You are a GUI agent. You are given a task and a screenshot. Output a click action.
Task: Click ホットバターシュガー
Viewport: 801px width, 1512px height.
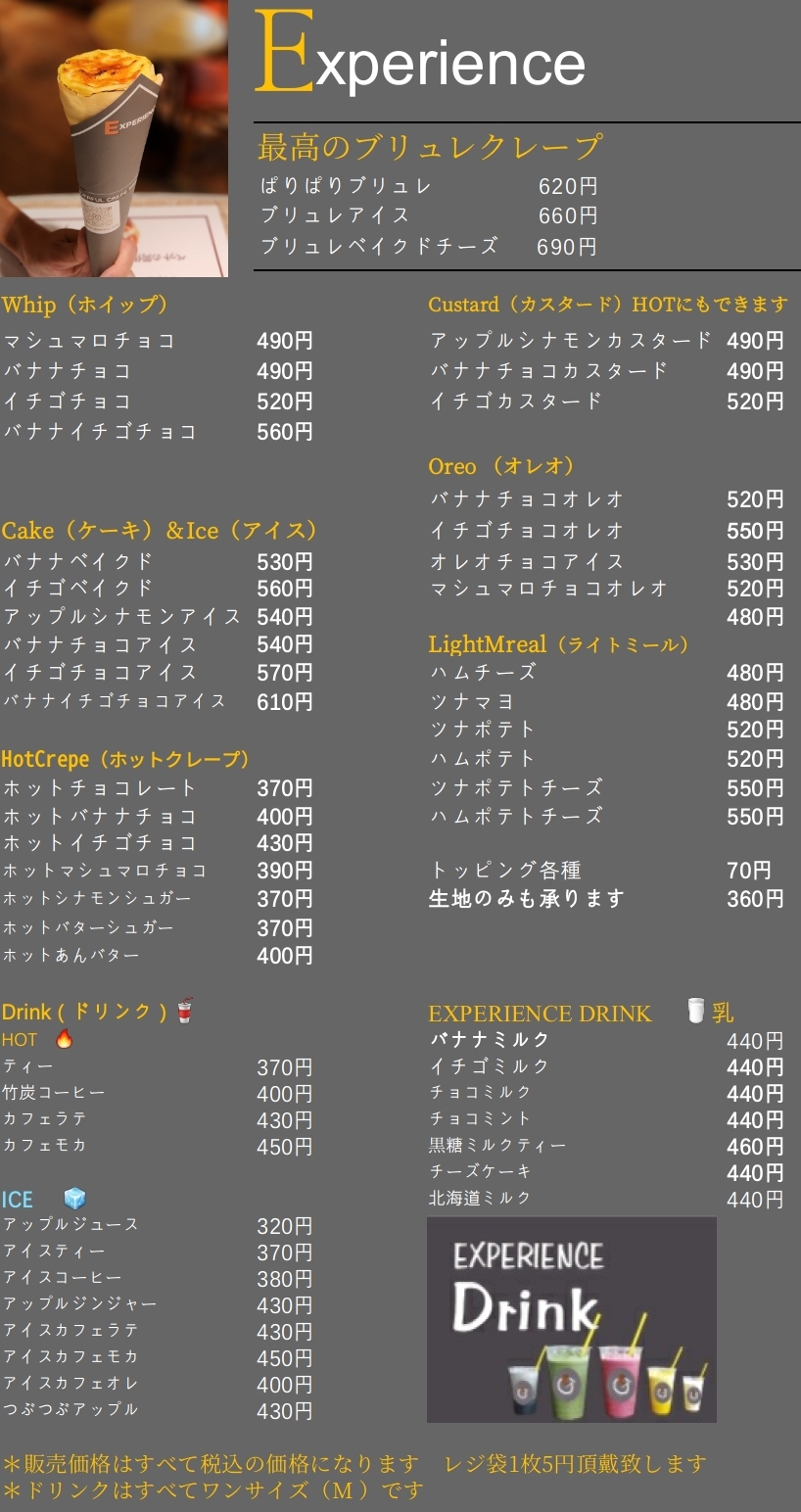(88, 927)
